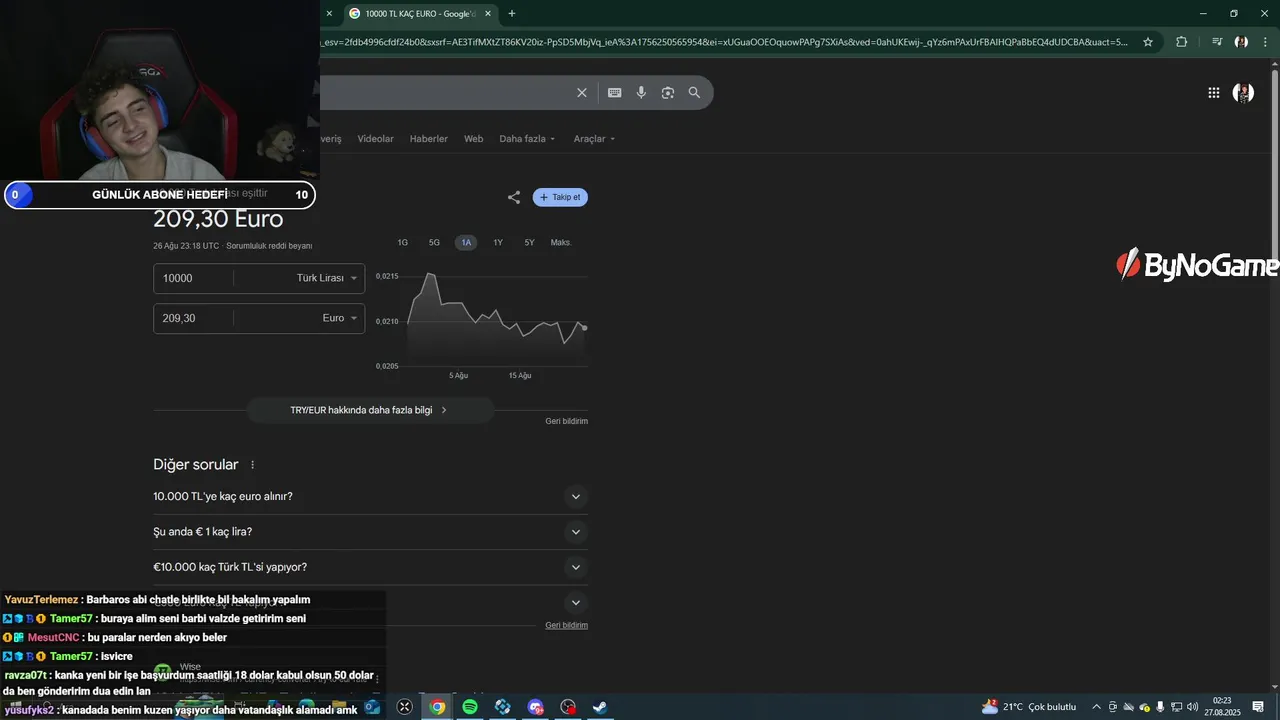Bookmark this page with the star icon

coord(1148,42)
